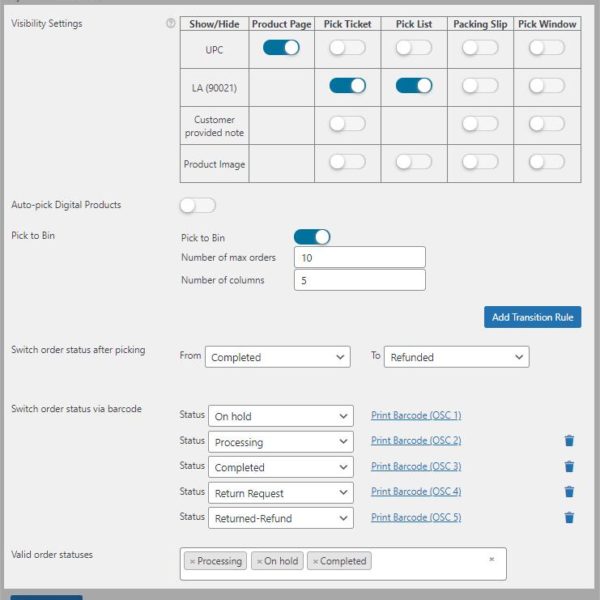This screenshot has width=600, height=600.
Task: Open Print Barcode (OSC 1) link
Action: click(415, 415)
